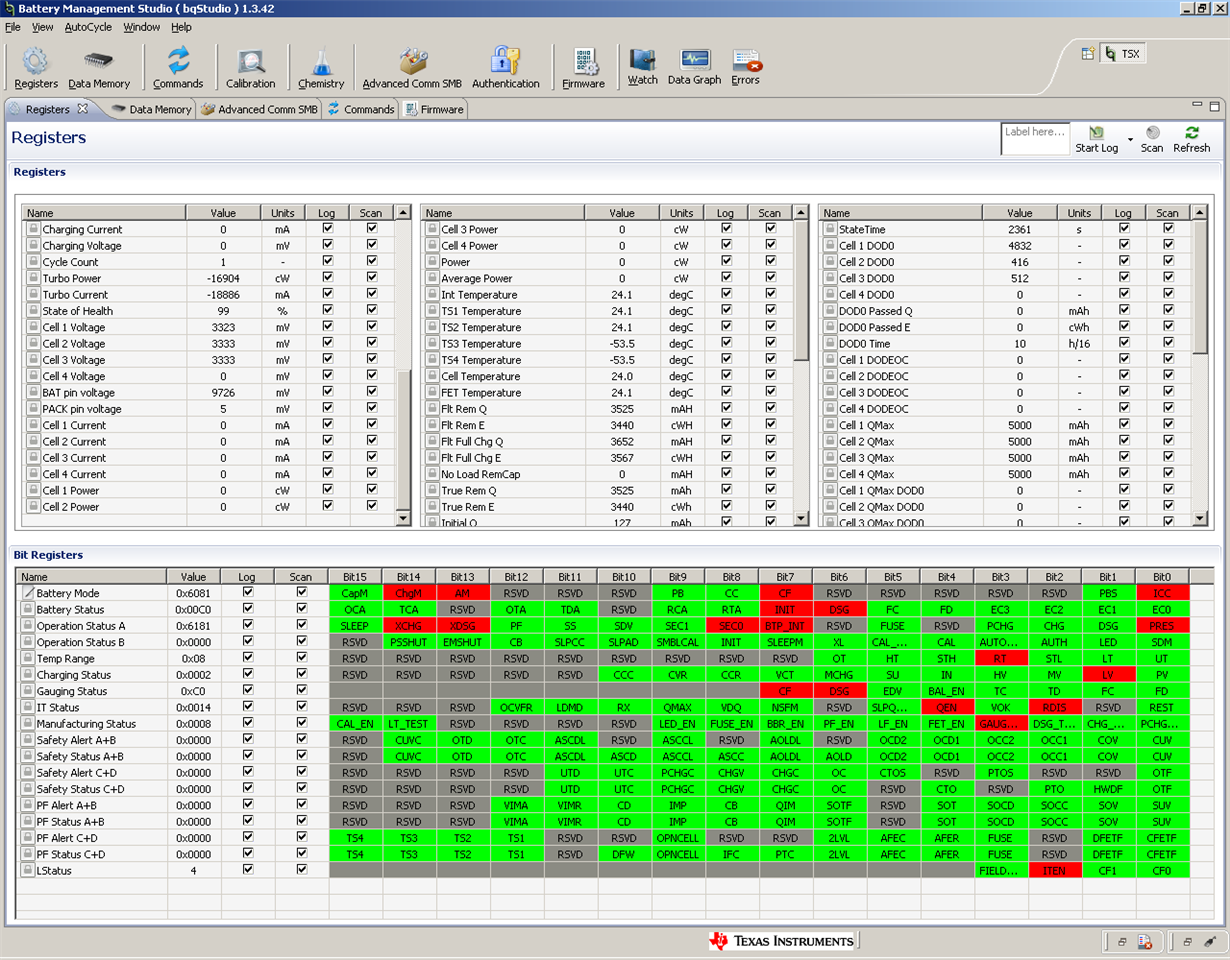The height and width of the screenshot is (960, 1230).
Task: Click the Name column header in Bit Registers
Action: tap(92, 577)
